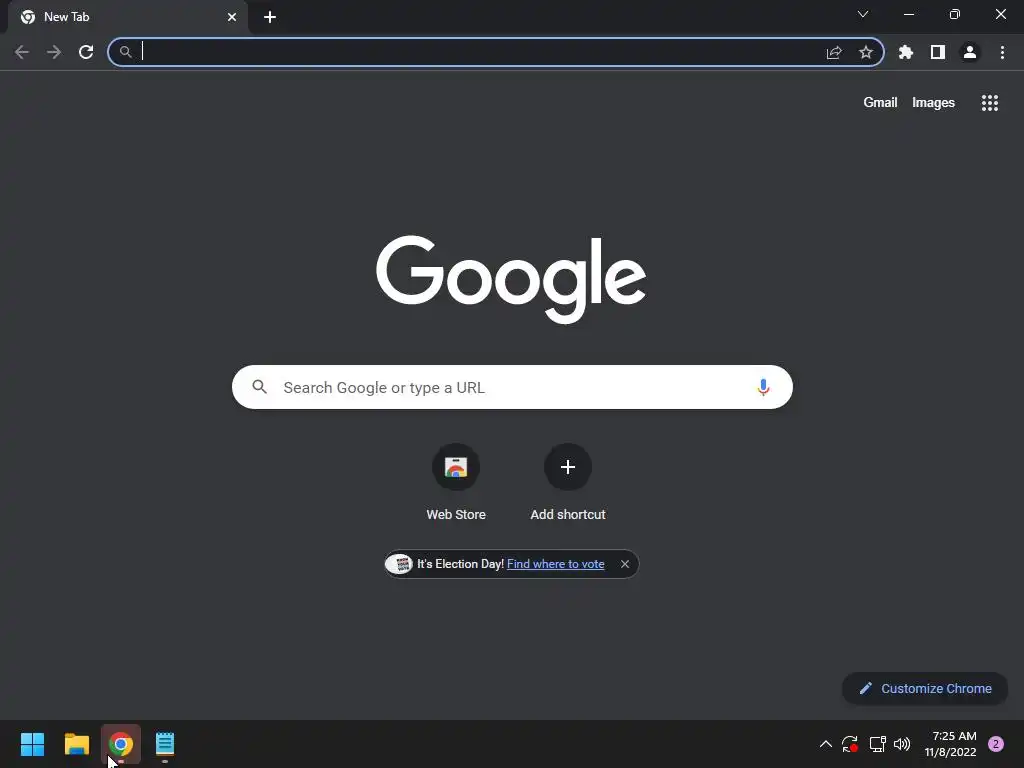The image size is (1024, 768).
Task: Open the network tray icon
Action: click(877, 744)
